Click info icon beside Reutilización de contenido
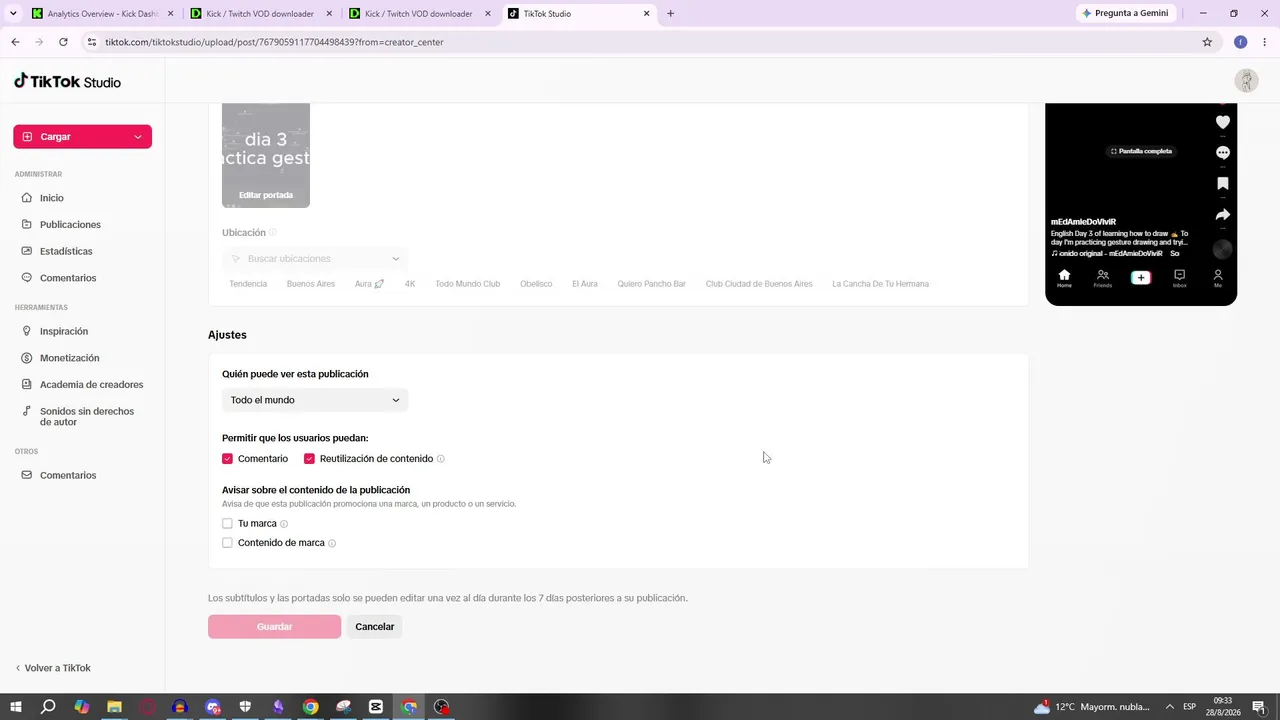The height and width of the screenshot is (720, 1280). (x=441, y=459)
